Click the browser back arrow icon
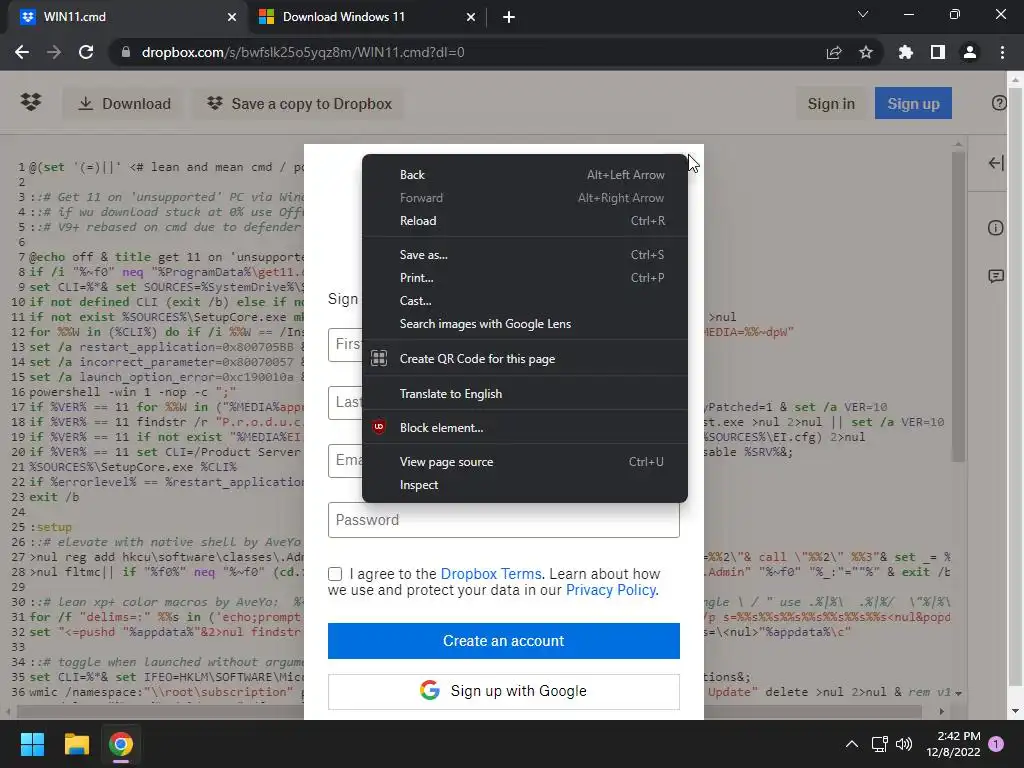Viewport: 1024px width, 768px height. tap(22, 52)
